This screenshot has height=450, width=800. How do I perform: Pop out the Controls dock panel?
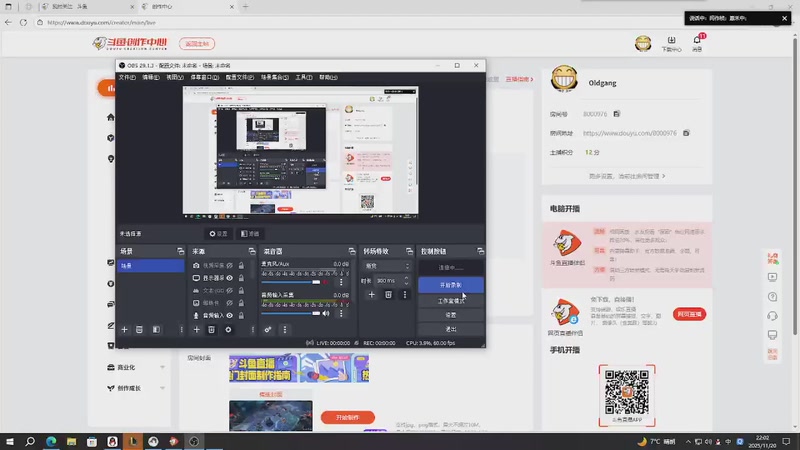(481, 251)
